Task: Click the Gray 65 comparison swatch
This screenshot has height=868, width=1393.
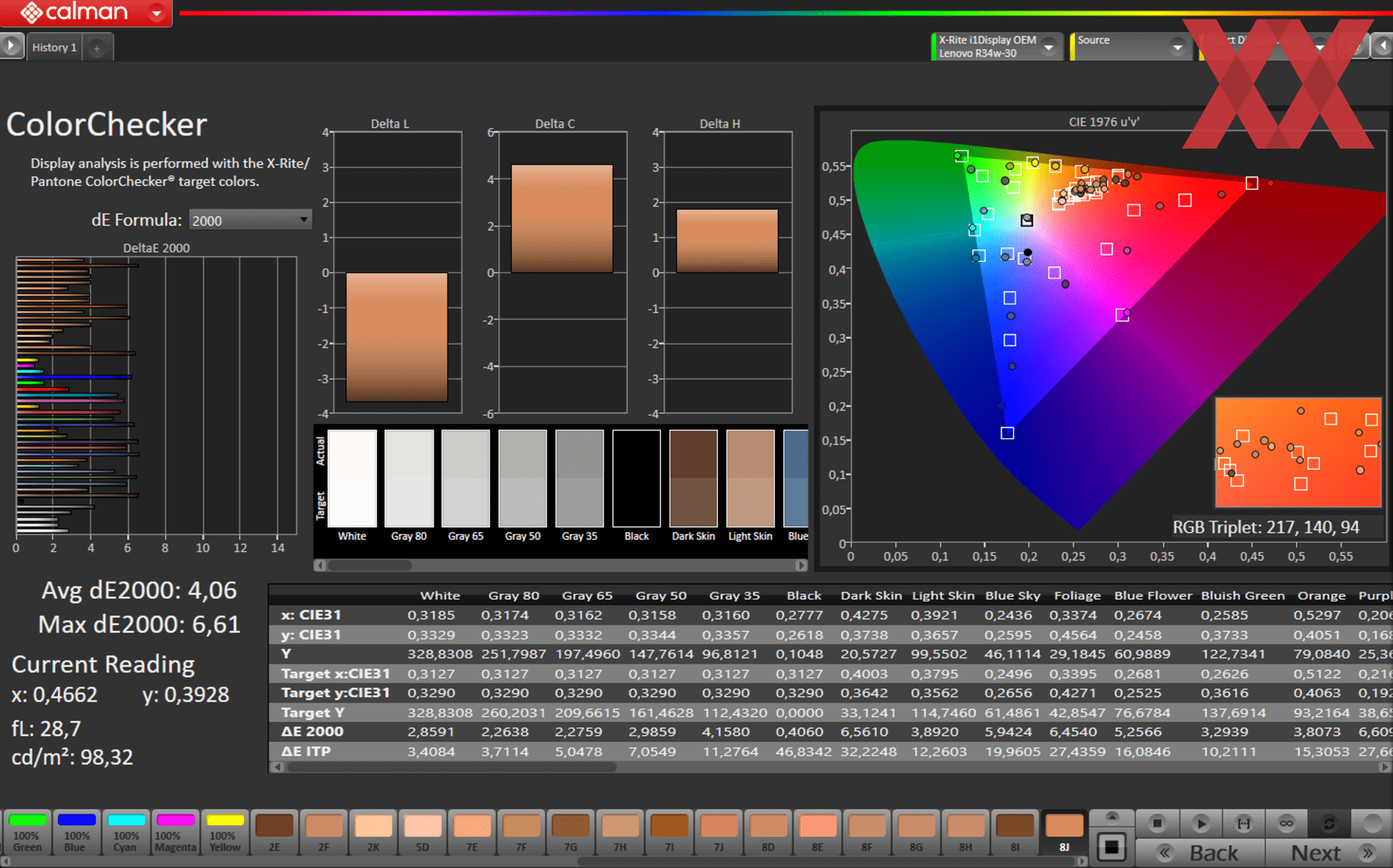Action: tap(466, 479)
